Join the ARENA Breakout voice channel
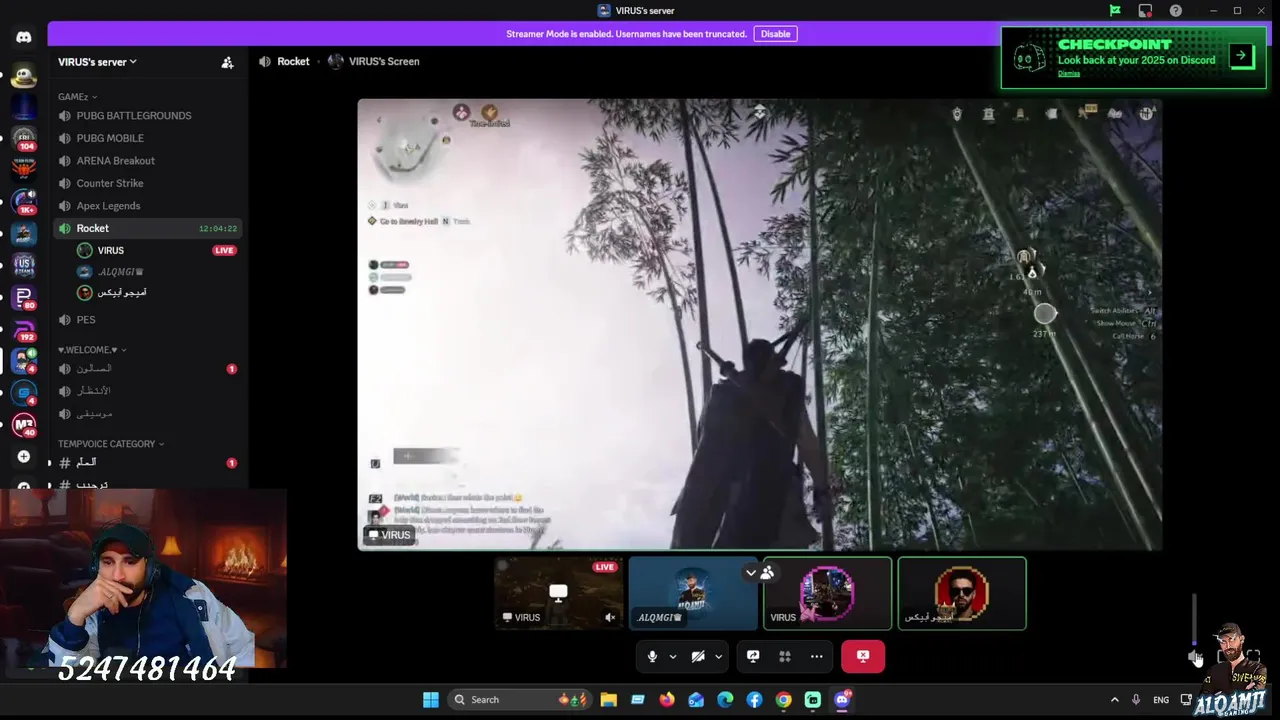1280x720 pixels. coord(147,161)
